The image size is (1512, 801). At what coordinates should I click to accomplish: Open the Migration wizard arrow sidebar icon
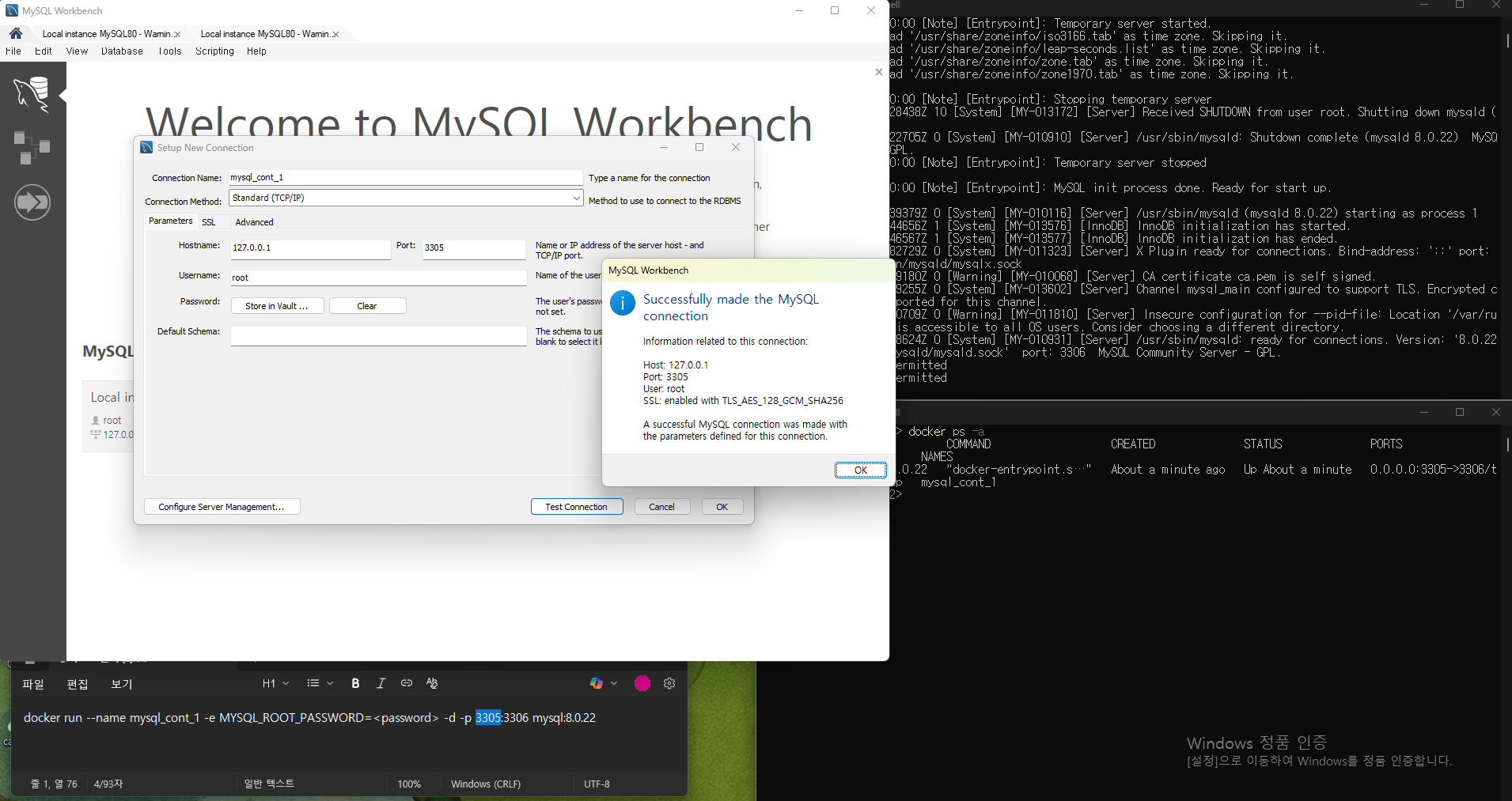(x=32, y=202)
